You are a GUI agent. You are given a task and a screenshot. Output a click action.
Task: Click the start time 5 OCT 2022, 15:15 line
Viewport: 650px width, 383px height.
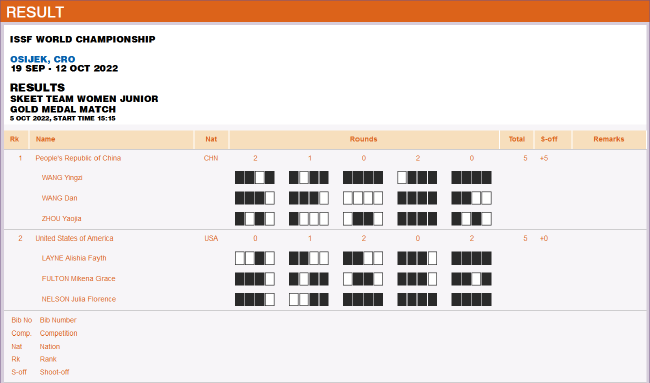(63, 119)
